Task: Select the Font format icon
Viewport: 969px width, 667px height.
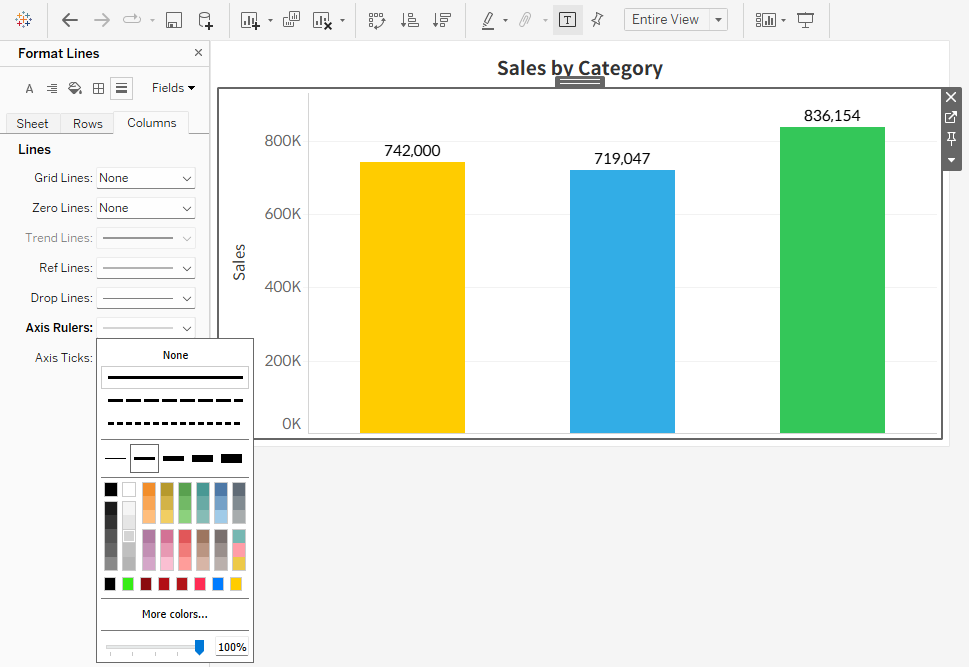Action: tap(29, 88)
